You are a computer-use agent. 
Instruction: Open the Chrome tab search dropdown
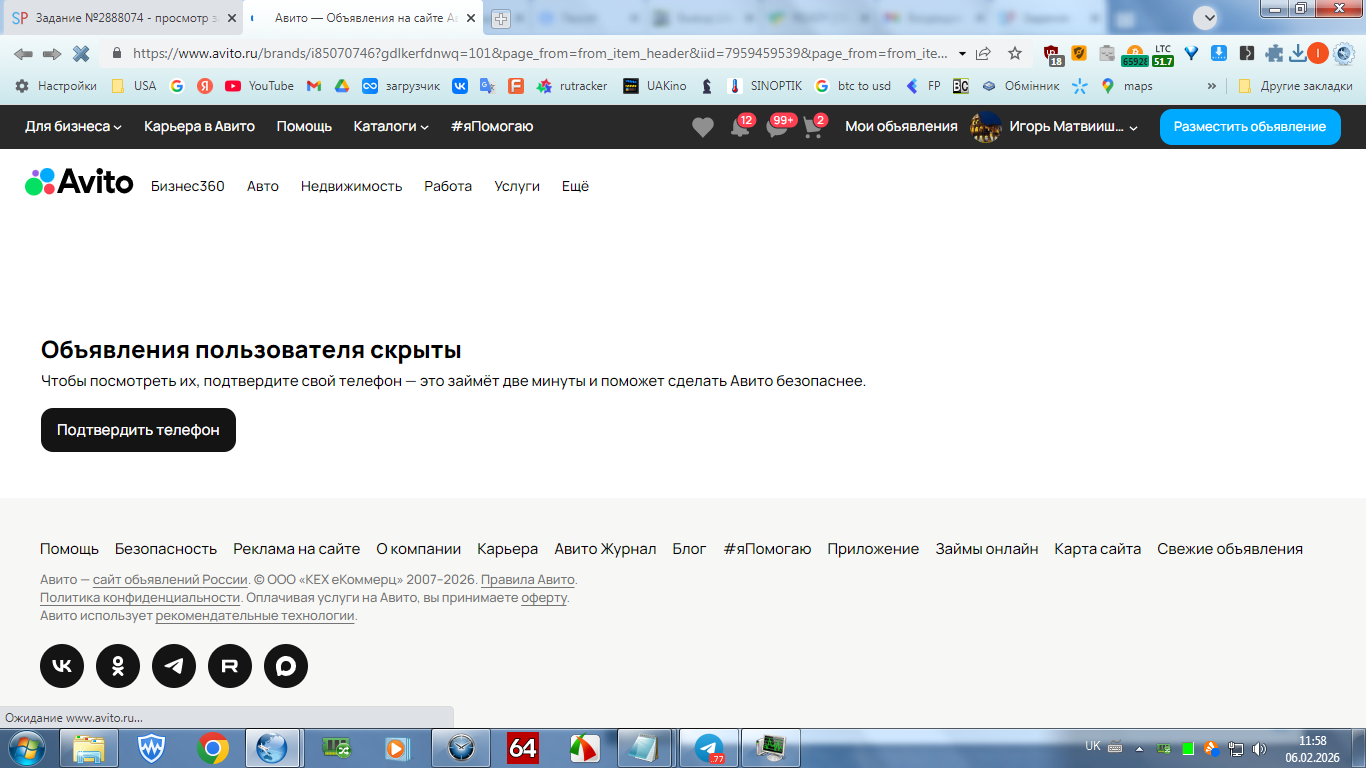point(1207,17)
